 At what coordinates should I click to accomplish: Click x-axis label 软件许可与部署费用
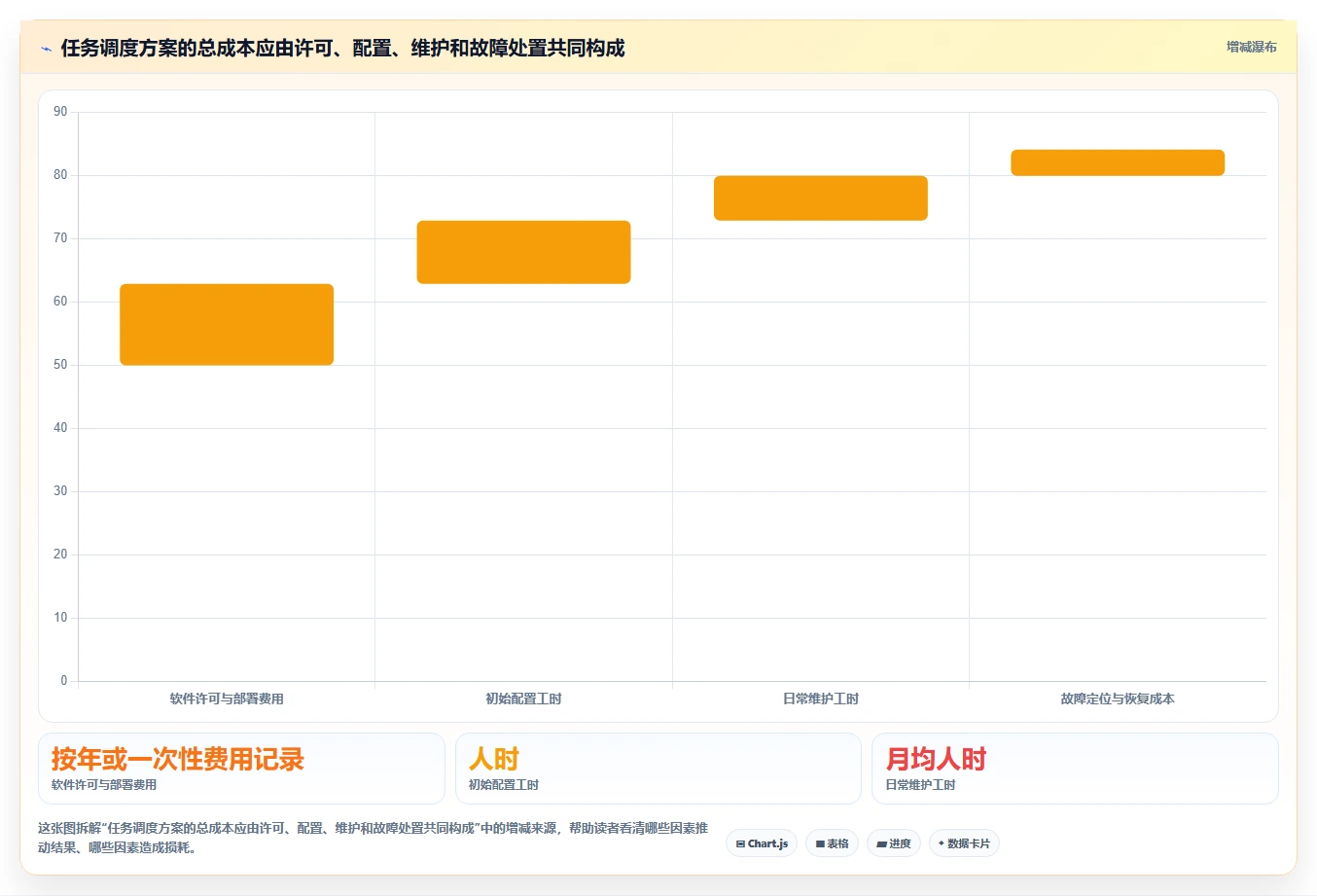[227, 699]
